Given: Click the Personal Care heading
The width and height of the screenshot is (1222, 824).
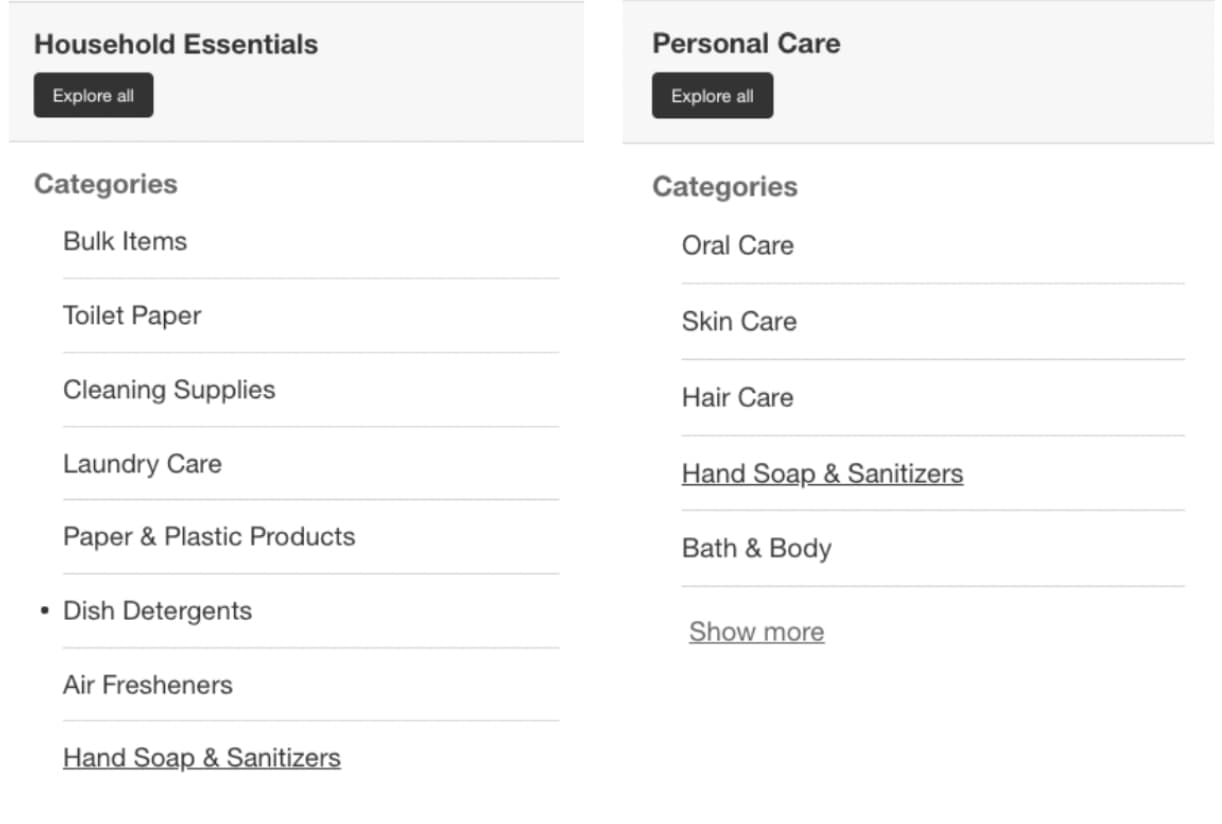Looking at the screenshot, I should [746, 43].
